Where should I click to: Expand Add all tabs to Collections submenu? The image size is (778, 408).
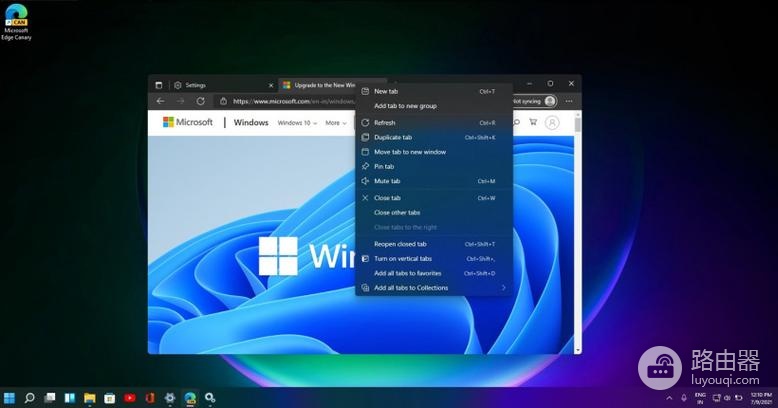click(434, 288)
